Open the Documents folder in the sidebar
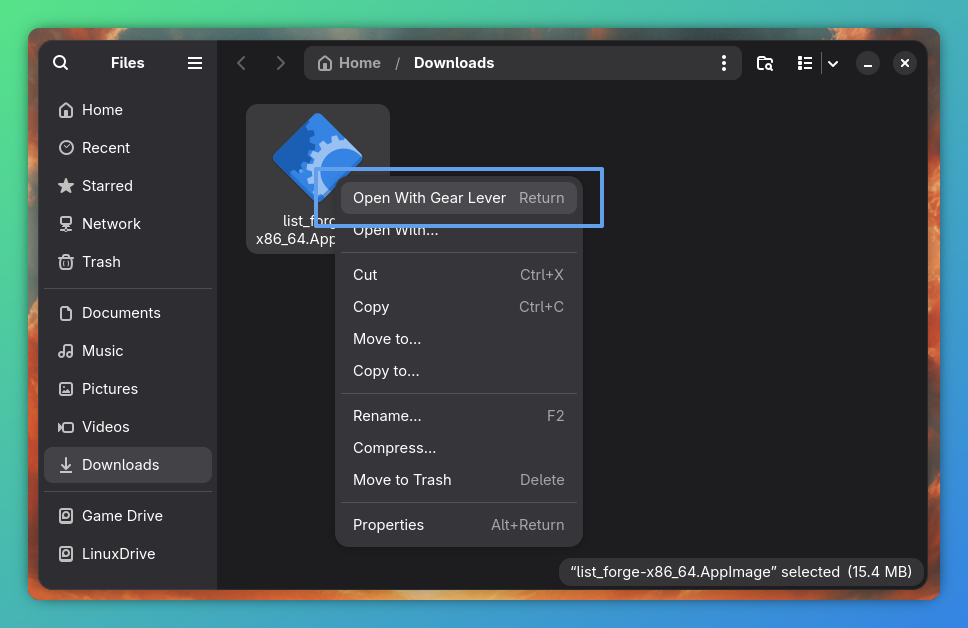Image resolution: width=968 pixels, height=628 pixels. (x=128, y=313)
